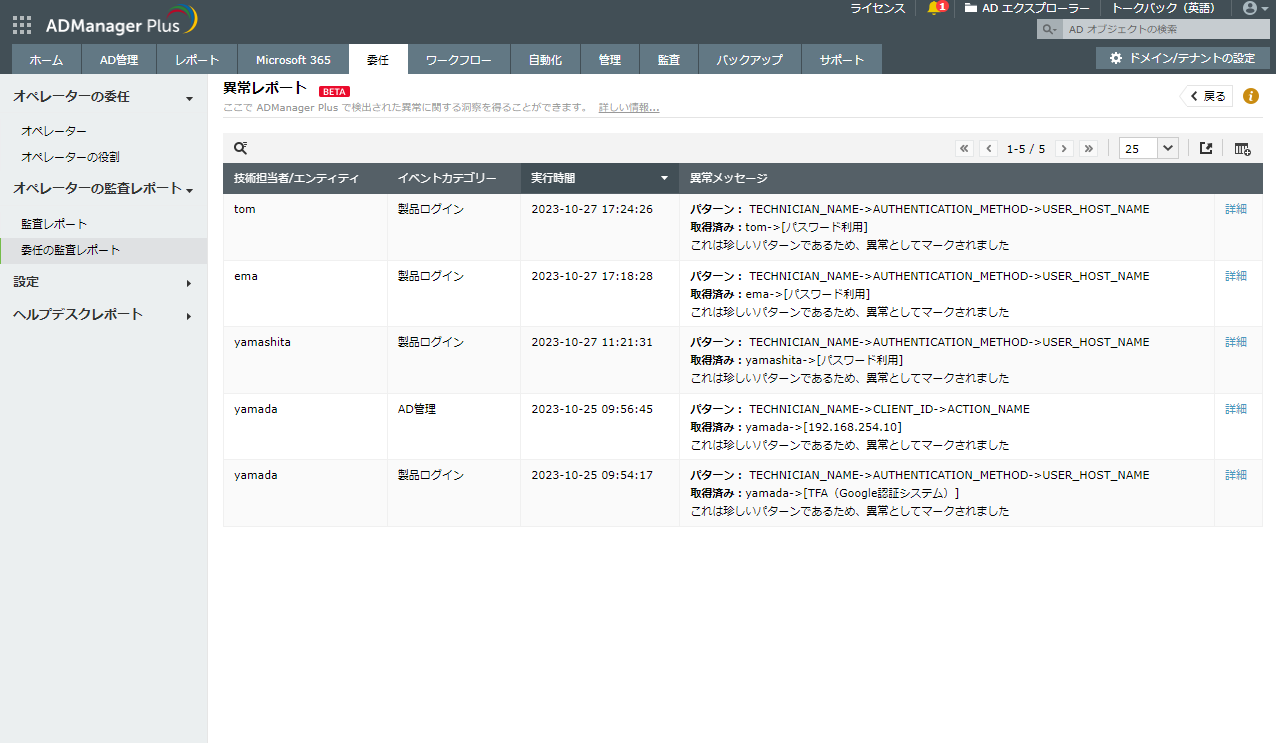Open the user account avatar menu
This screenshot has height=743, width=1276.
tap(1249, 8)
